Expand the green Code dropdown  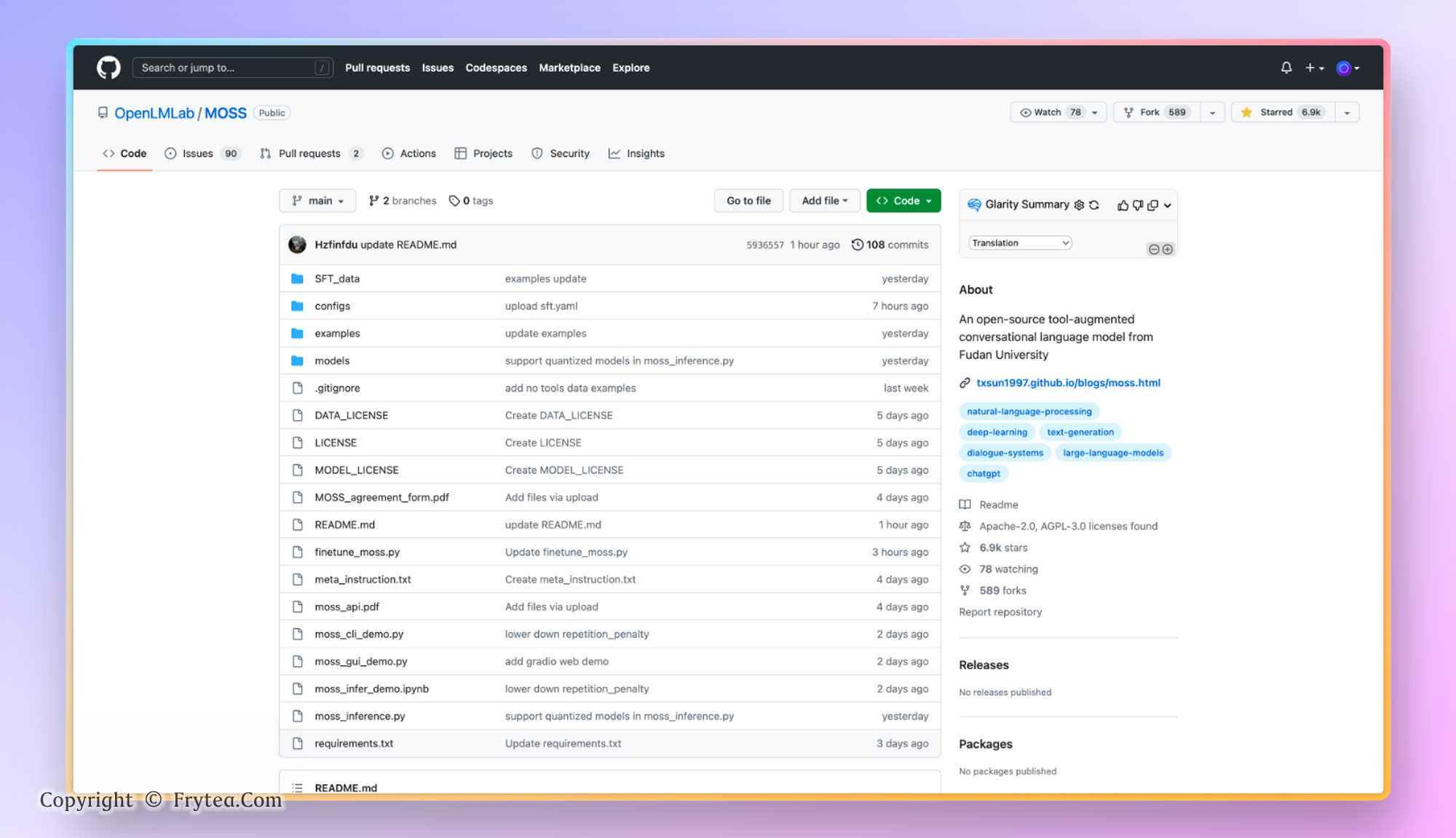coord(903,201)
